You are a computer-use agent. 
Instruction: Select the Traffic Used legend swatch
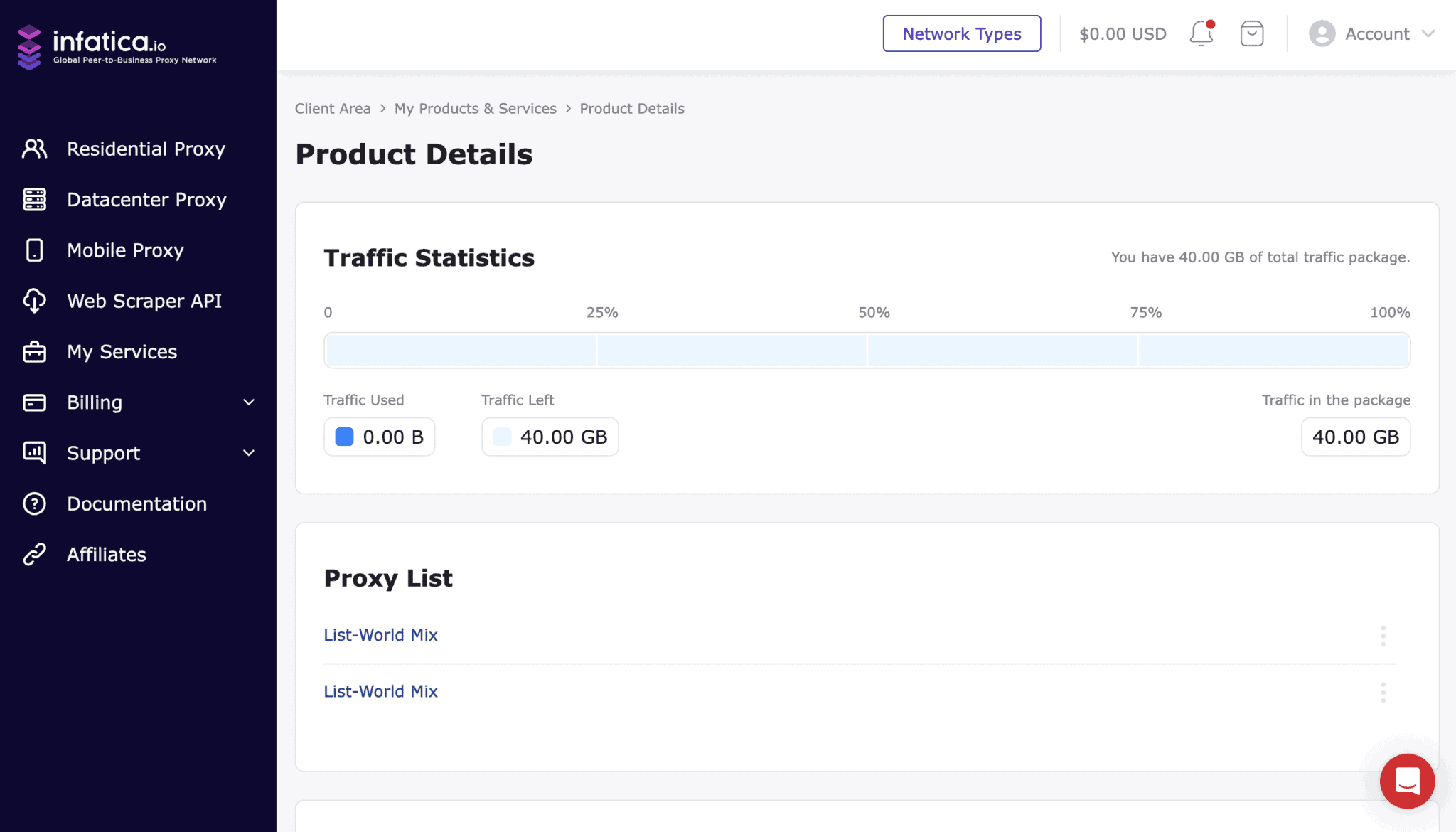(x=343, y=437)
